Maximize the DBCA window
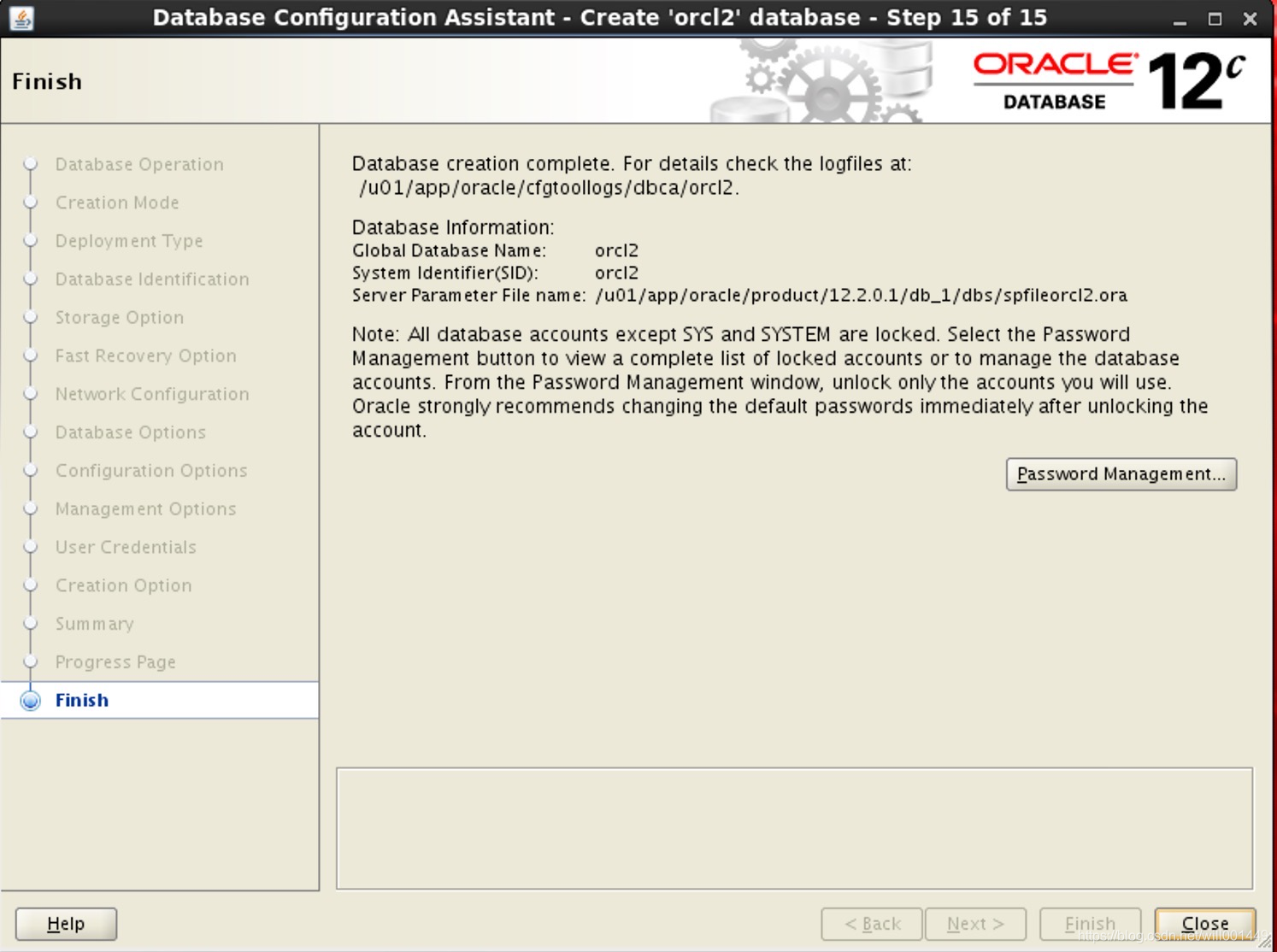Screen dimensions: 1277x952 tap(1215, 19)
